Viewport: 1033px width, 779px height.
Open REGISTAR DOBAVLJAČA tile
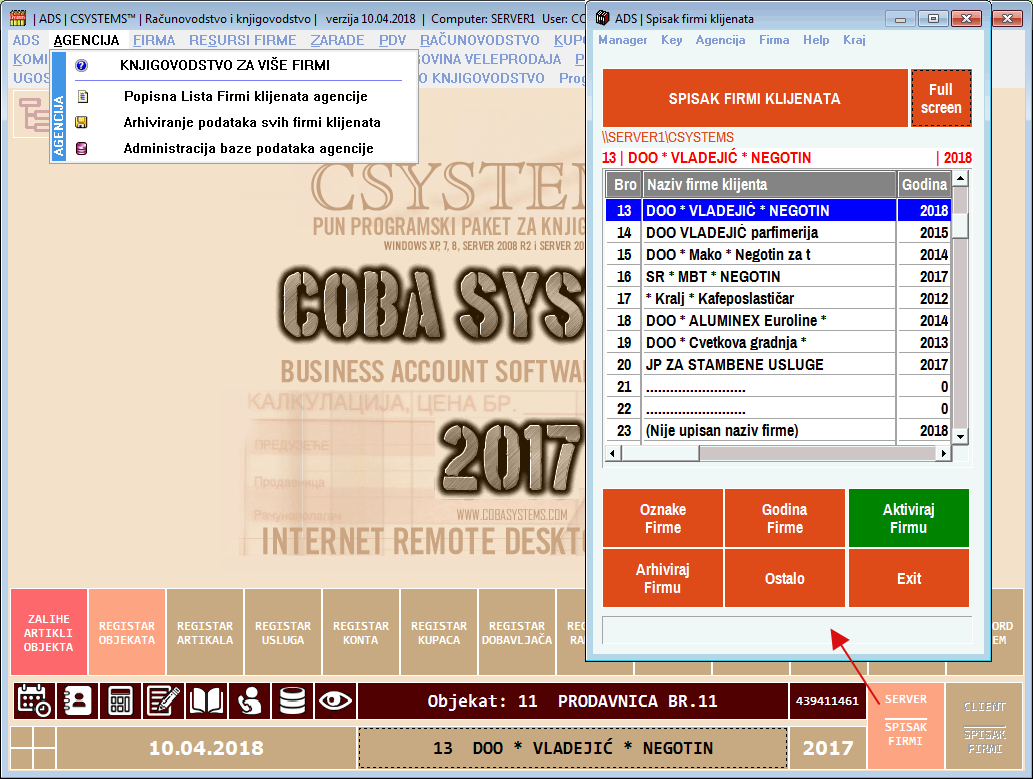pyautogui.click(x=516, y=633)
